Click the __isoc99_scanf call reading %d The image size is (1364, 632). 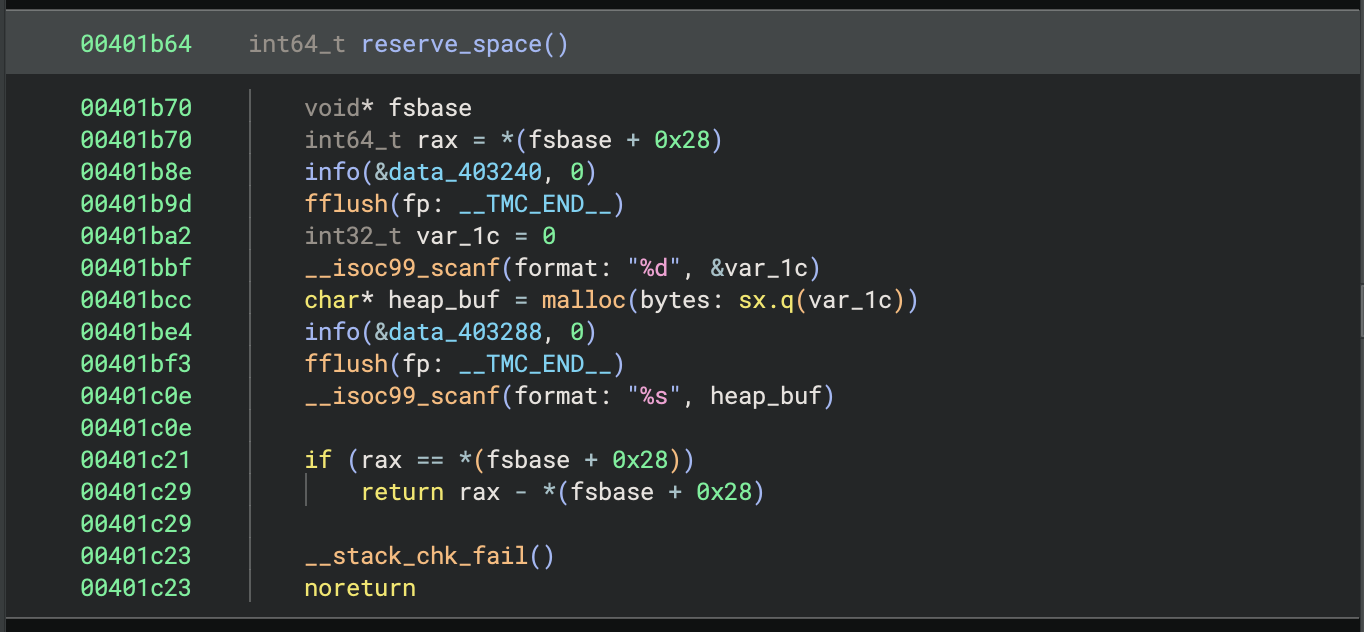[x=401, y=268]
